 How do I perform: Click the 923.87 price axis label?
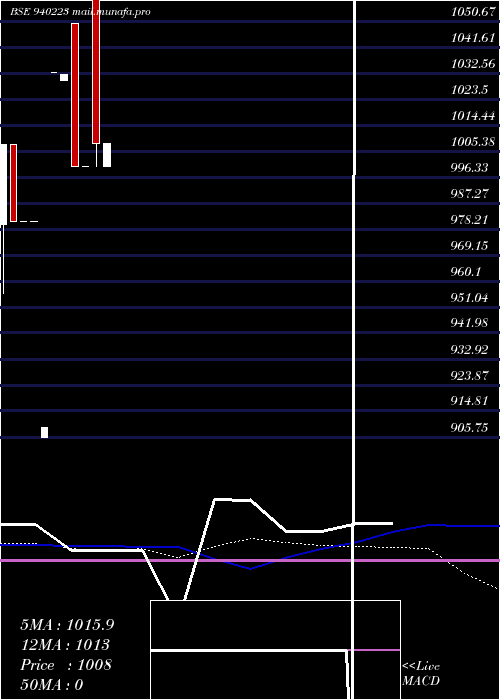469,375
